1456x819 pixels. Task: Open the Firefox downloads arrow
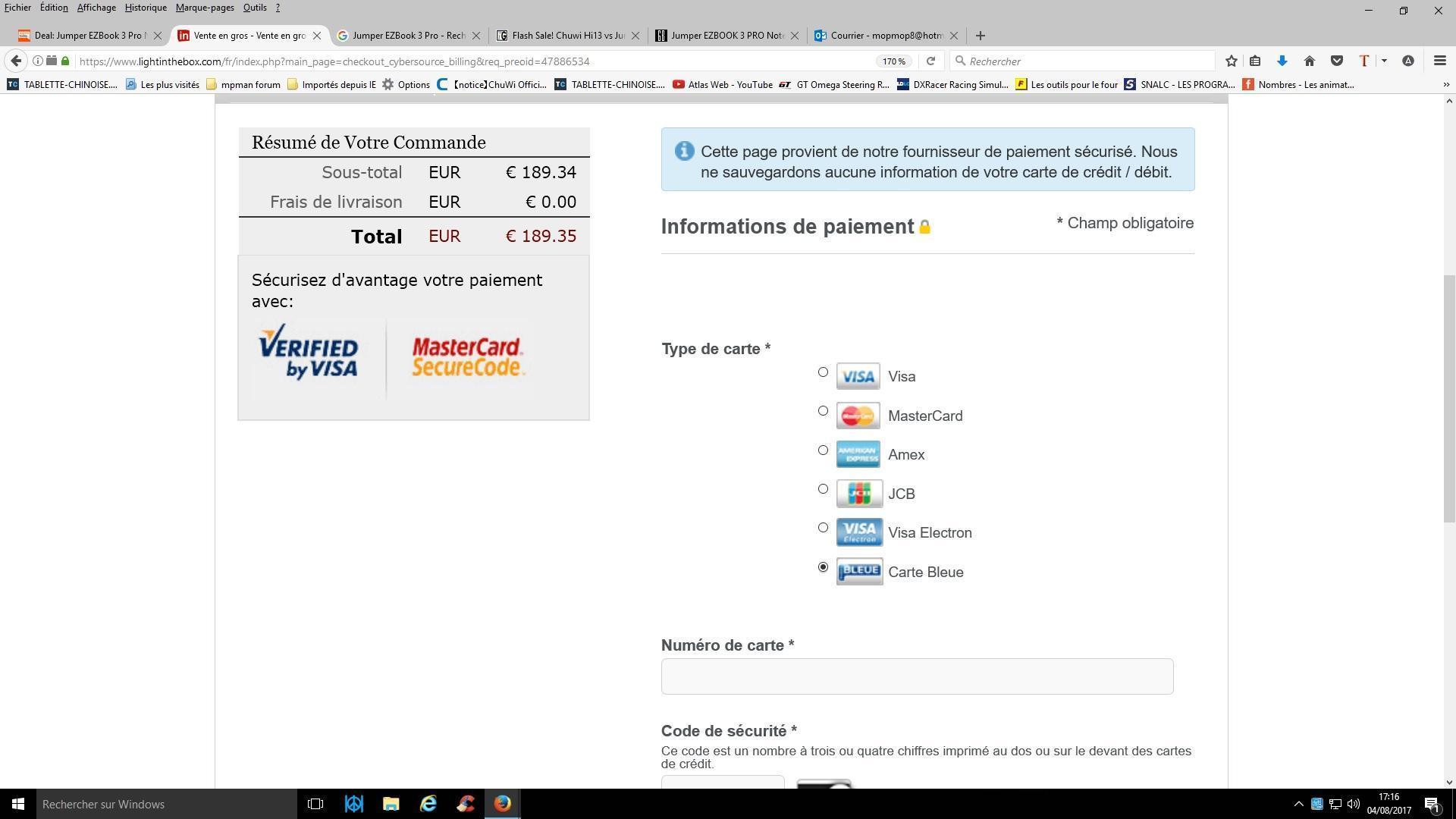pyautogui.click(x=1282, y=61)
